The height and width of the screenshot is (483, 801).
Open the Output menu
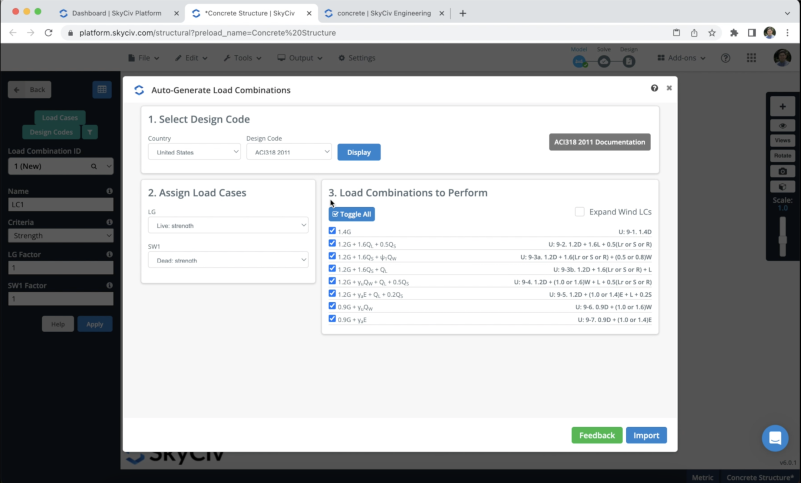pyautogui.click(x=300, y=58)
